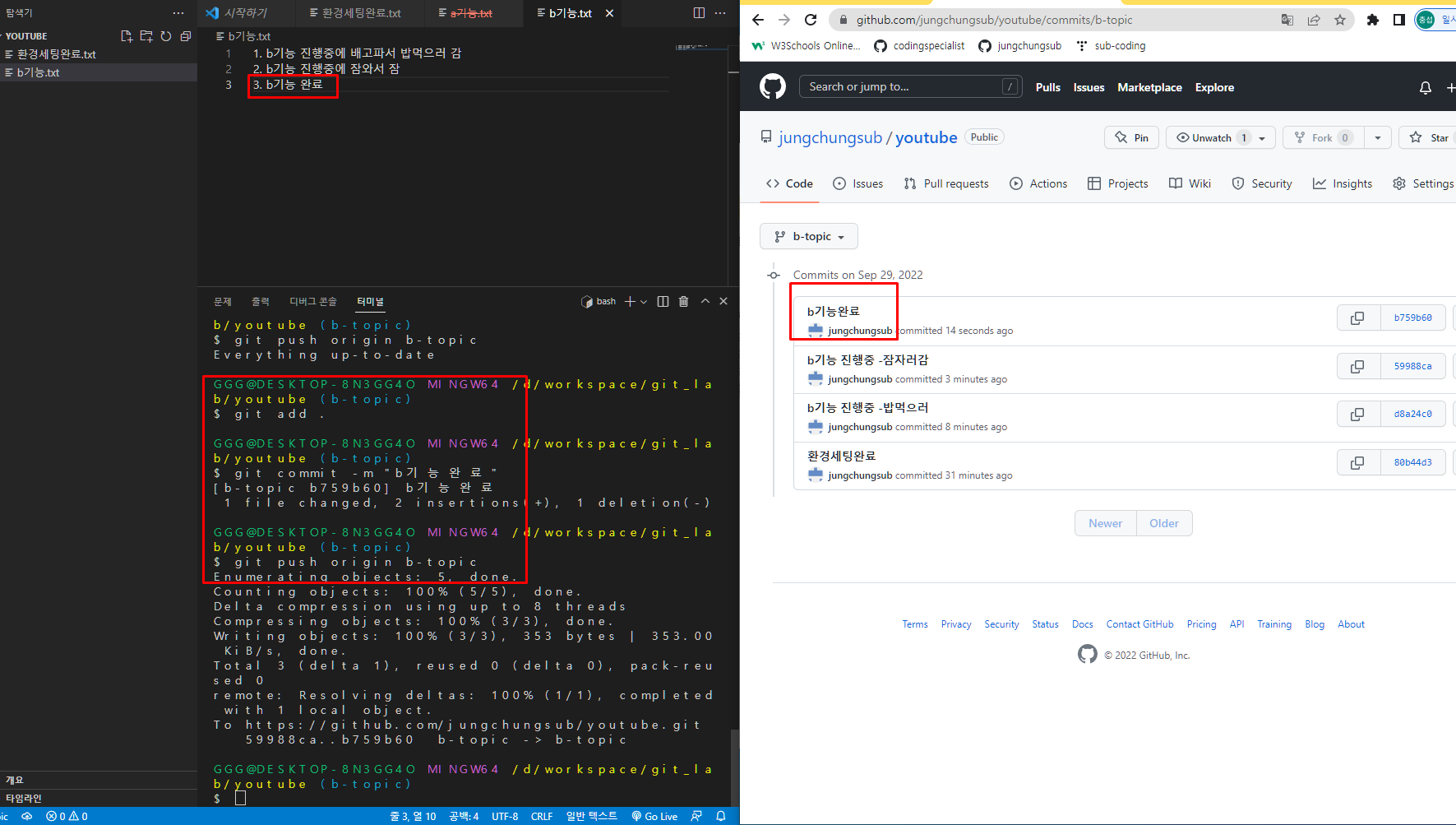The width and height of the screenshot is (1456, 825).
Task: Open the Actions repository tab
Action: point(1038,183)
